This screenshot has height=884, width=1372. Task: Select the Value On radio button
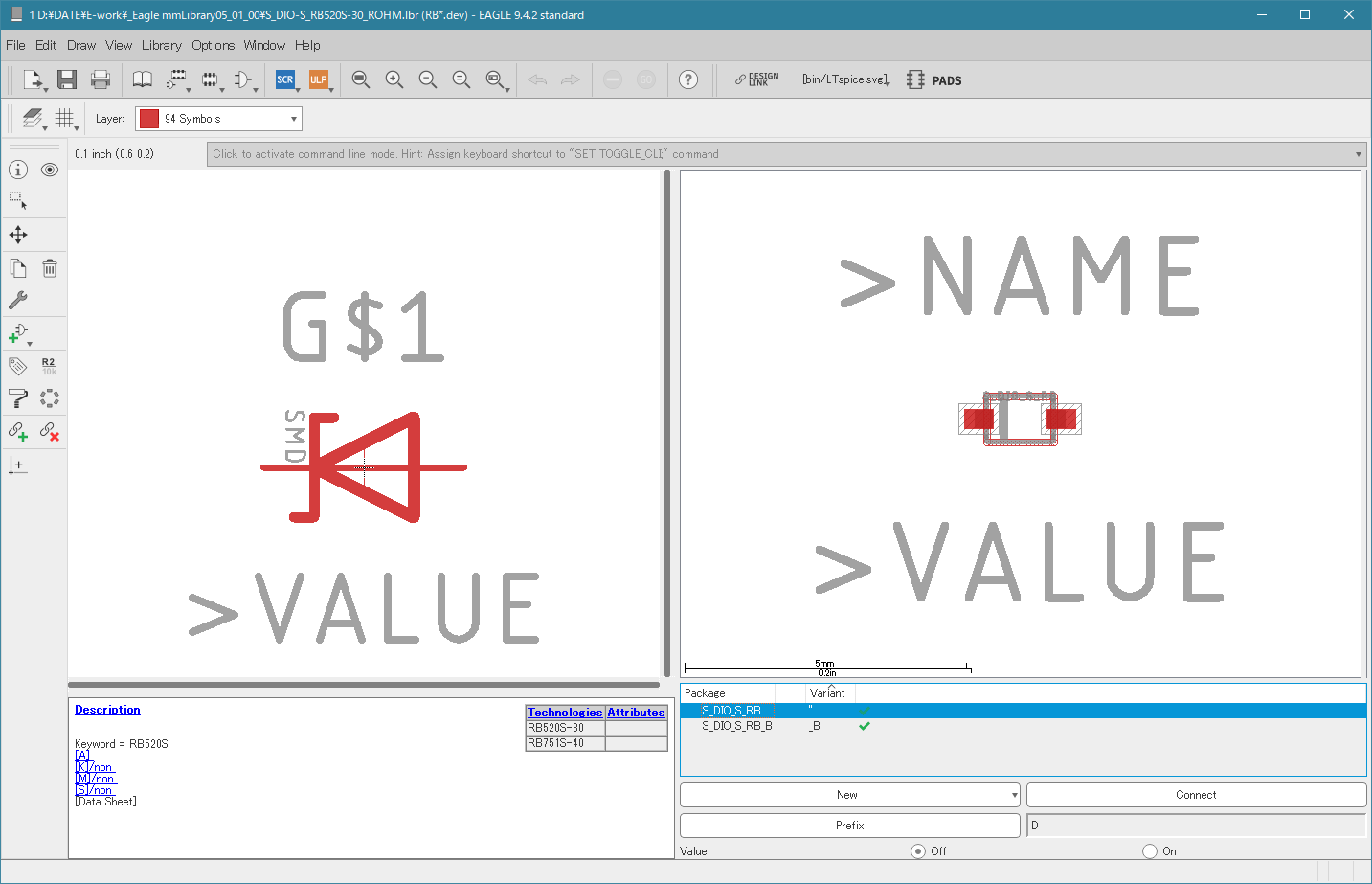(x=1150, y=851)
